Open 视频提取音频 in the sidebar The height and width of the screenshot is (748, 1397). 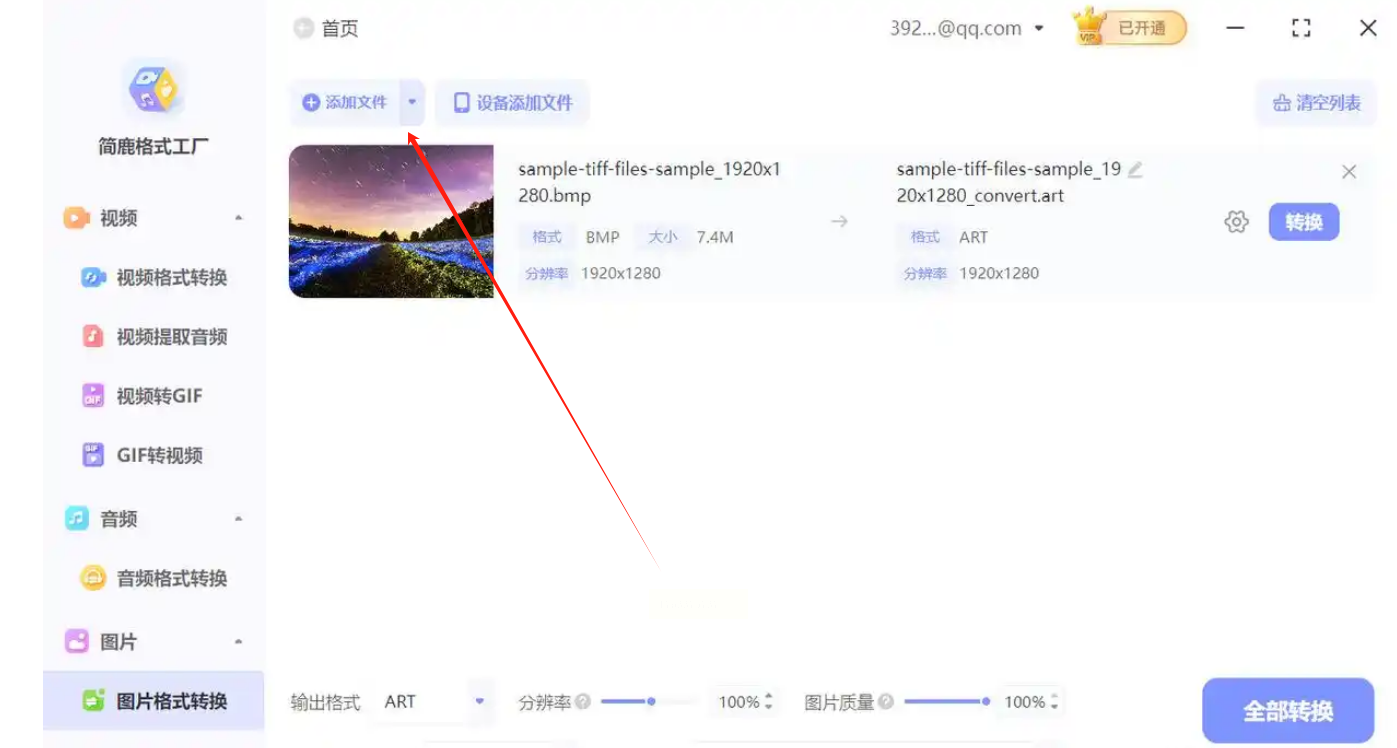point(155,337)
